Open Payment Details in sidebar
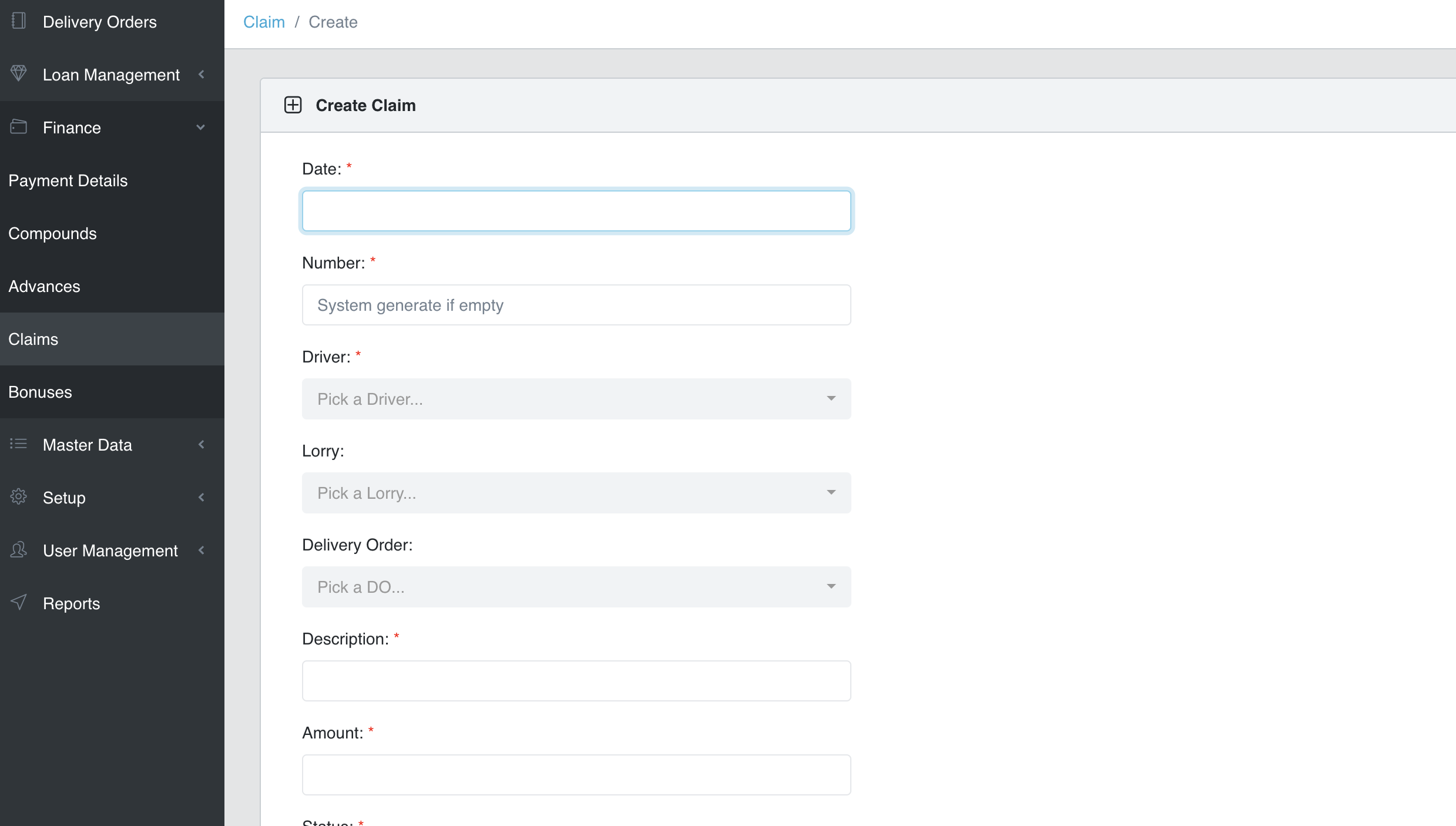Image resolution: width=1456 pixels, height=826 pixels. coord(68,180)
